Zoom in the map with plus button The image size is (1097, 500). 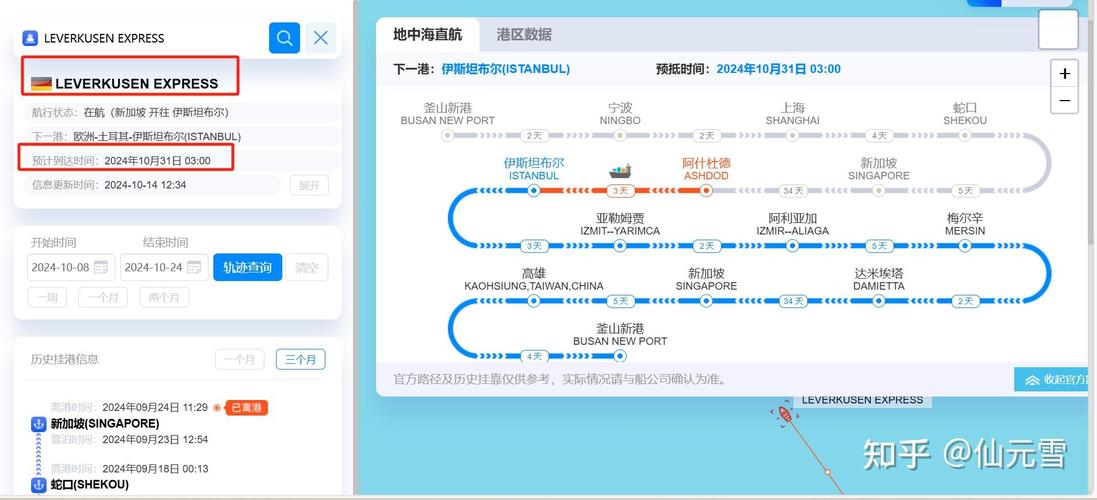click(1064, 74)
